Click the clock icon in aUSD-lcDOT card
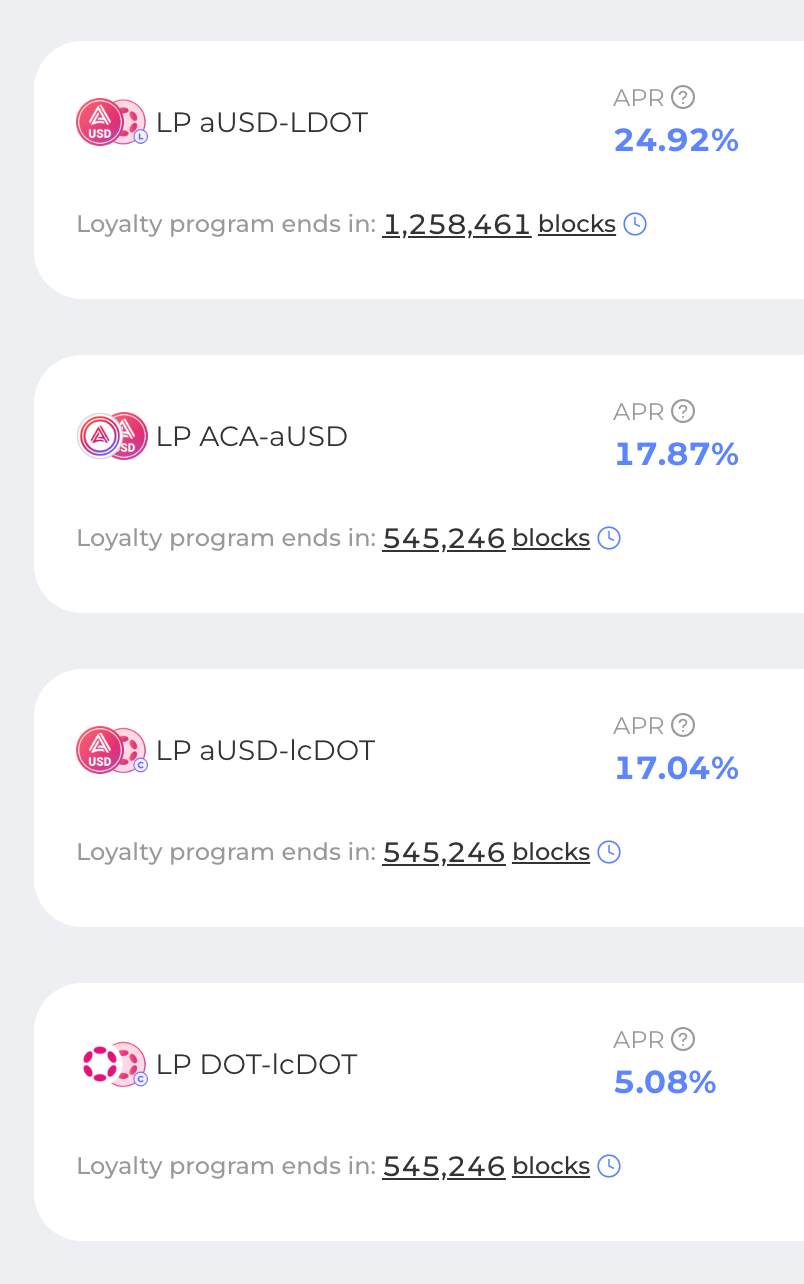804x1284 pixels. pos(609,852)
